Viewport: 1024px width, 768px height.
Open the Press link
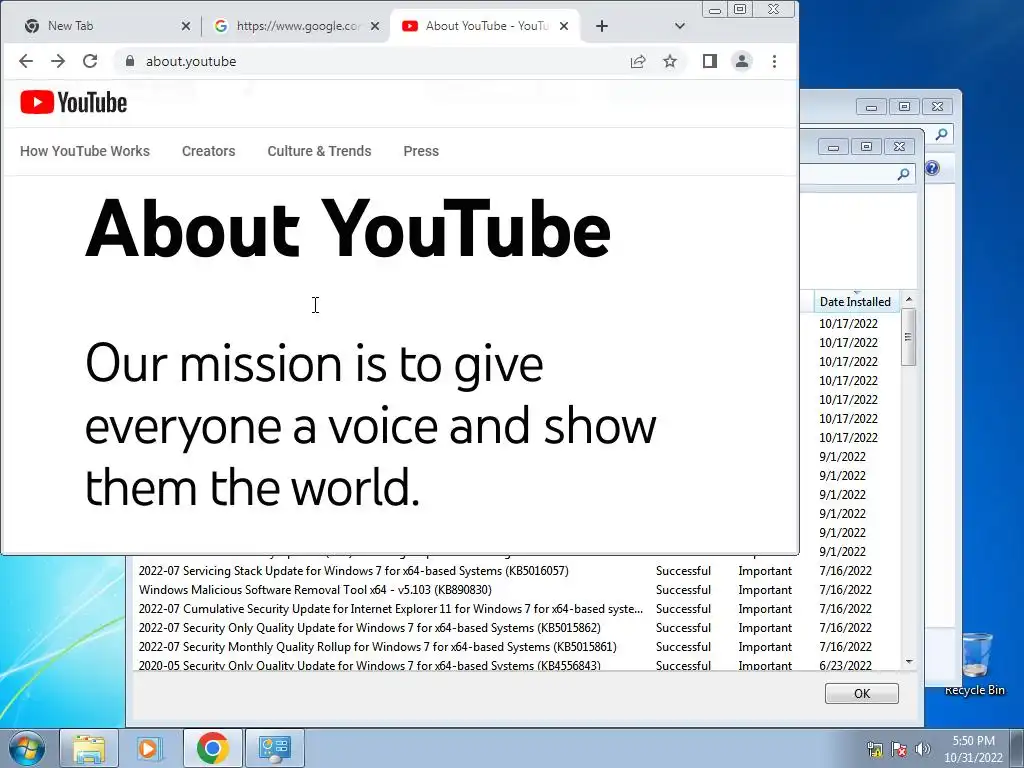[x=421, y=151]
